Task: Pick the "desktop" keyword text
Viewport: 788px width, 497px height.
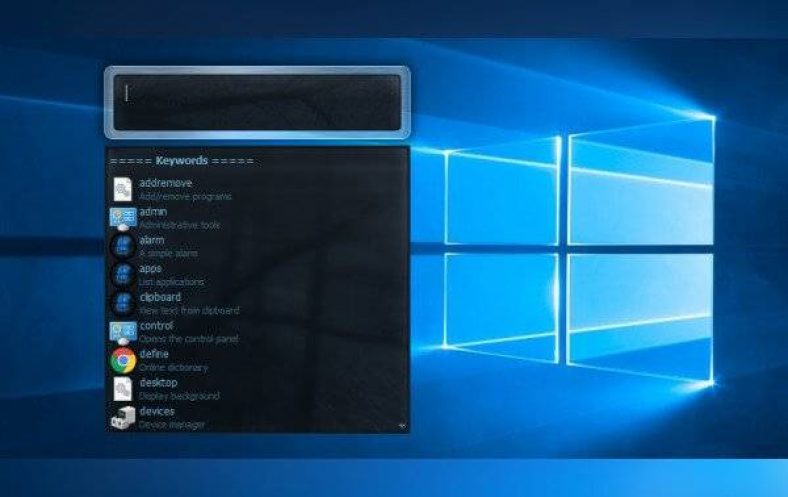Action: (x=158, y=382)
